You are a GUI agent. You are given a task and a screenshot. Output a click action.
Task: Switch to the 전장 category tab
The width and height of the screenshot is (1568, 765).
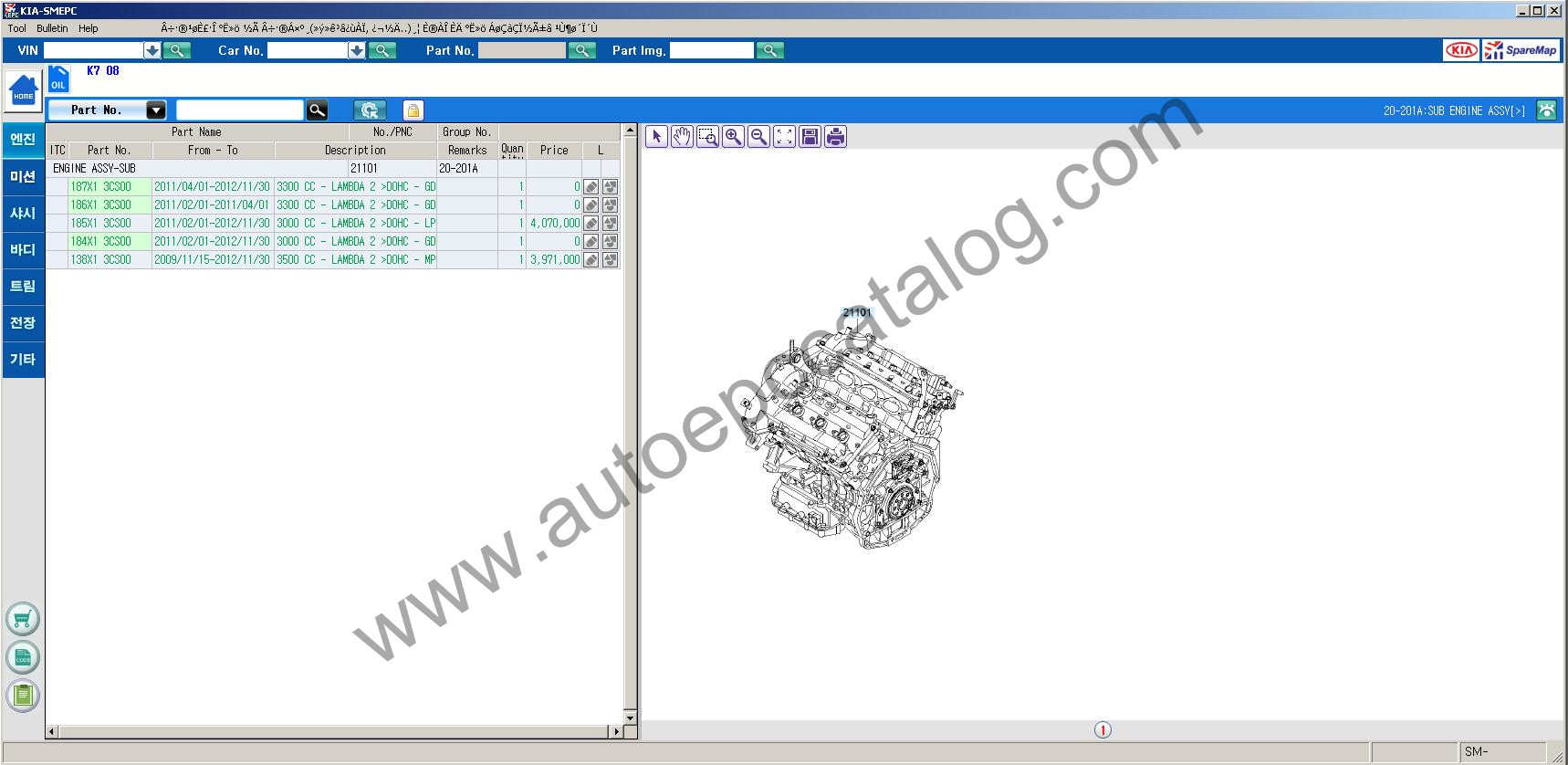(x=23, y=322)
